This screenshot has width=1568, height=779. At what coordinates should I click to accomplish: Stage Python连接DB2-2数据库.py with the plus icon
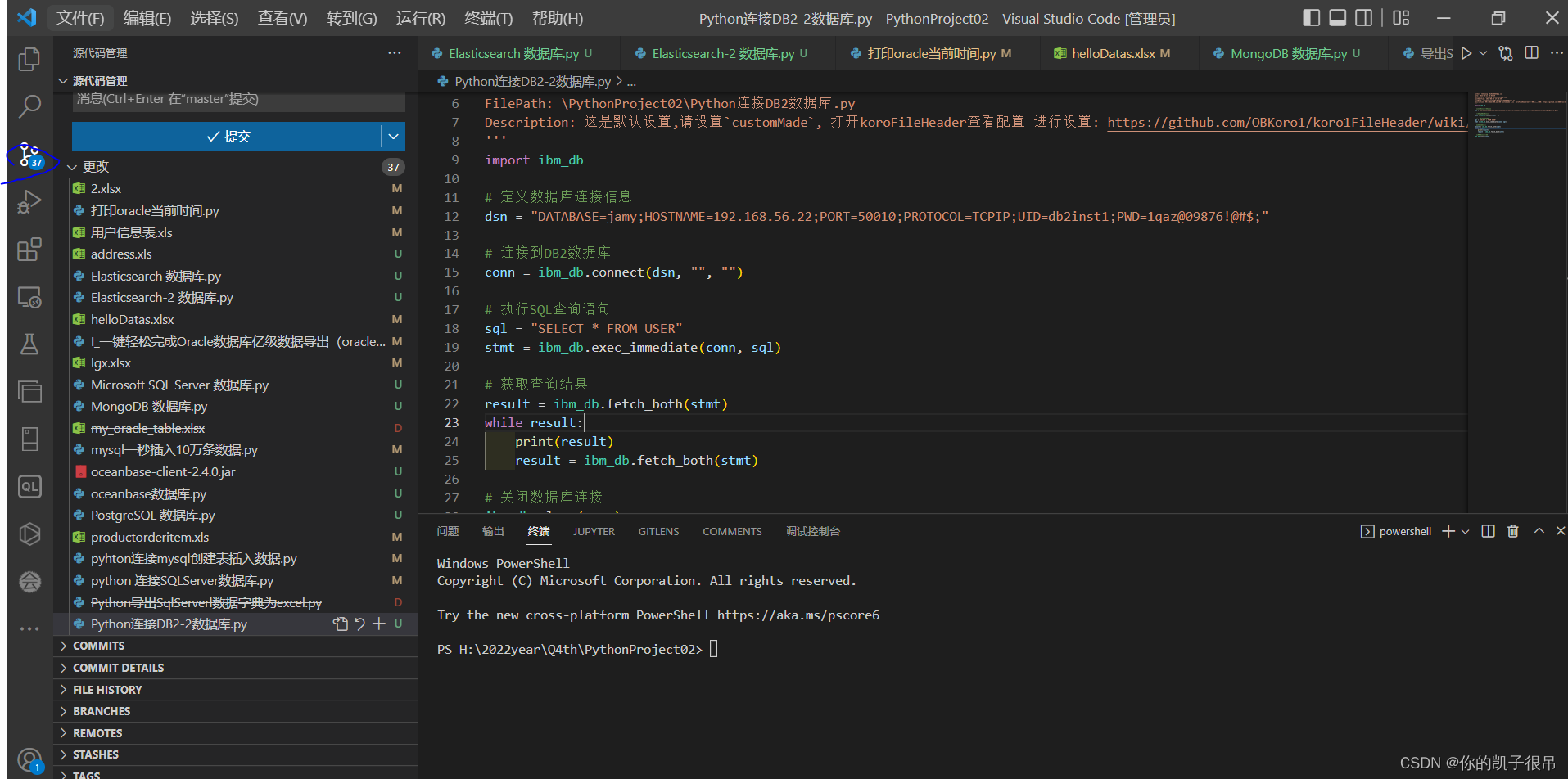pyautogui.click(x=378, y=624)
